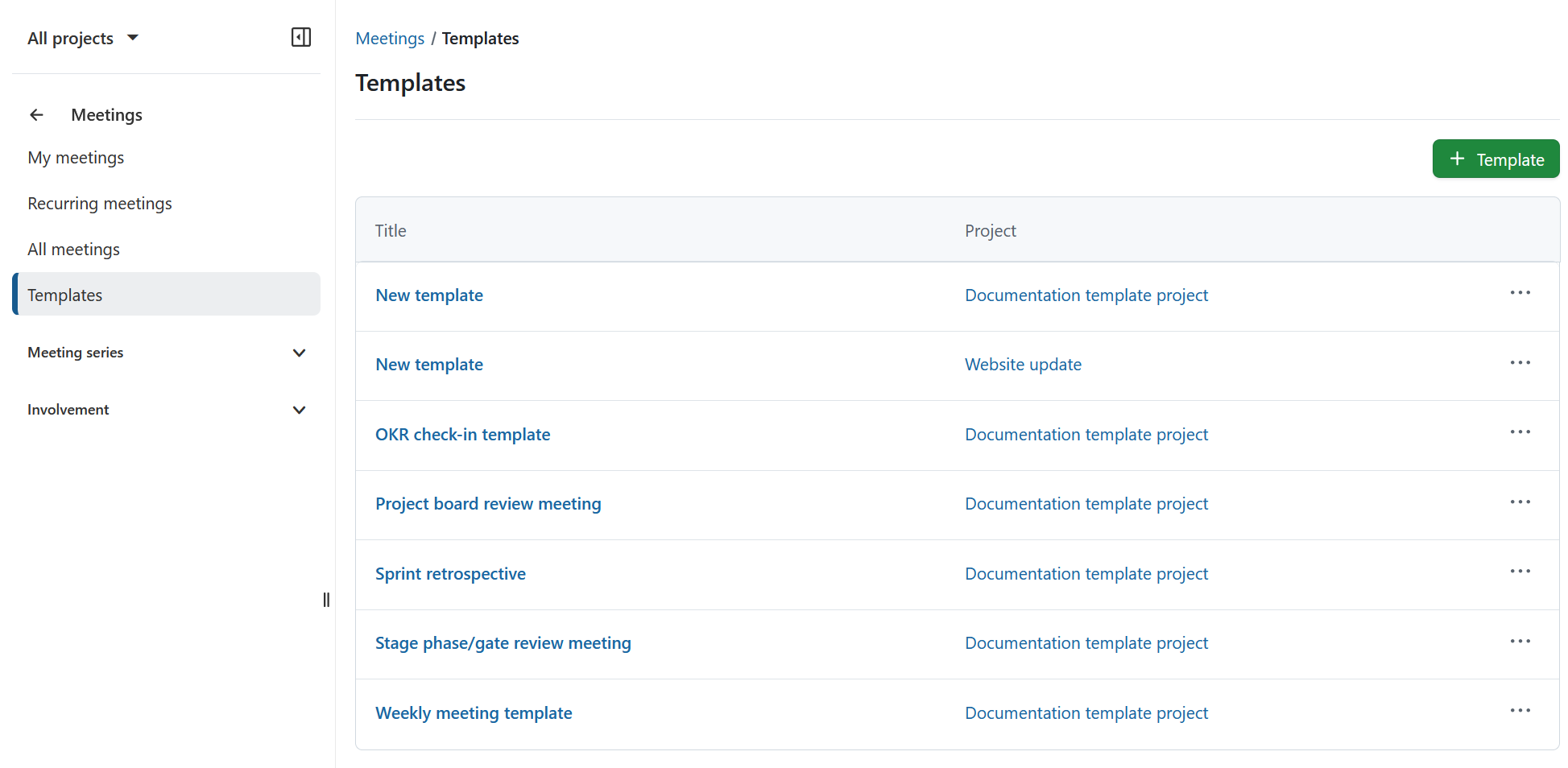Image resolution: width=1568 pixels, height=768 pixels.
Task: Click the green Template button
Action: click(x=1496, y=159)
